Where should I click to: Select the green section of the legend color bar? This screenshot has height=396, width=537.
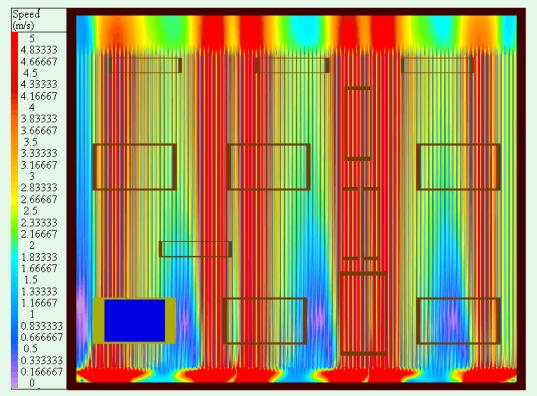pos(15,228)
